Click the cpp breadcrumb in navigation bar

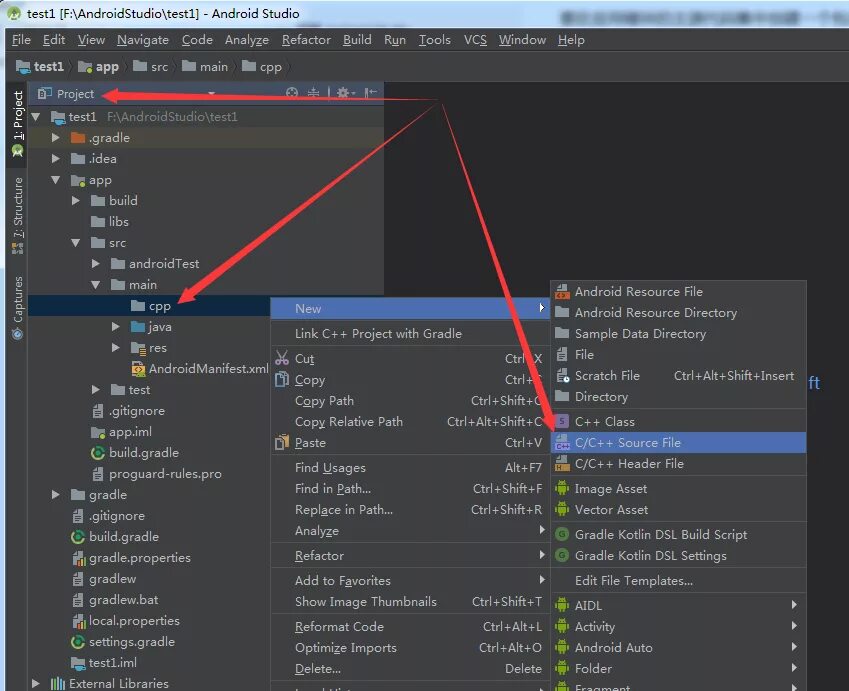tap(263, 67)
